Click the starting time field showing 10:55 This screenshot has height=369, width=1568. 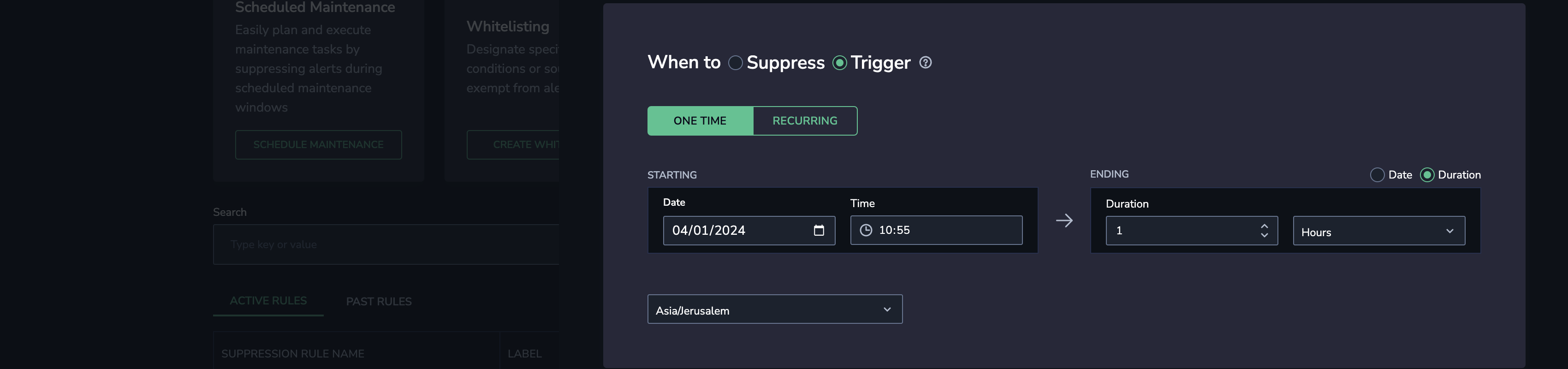coord(936,230)
